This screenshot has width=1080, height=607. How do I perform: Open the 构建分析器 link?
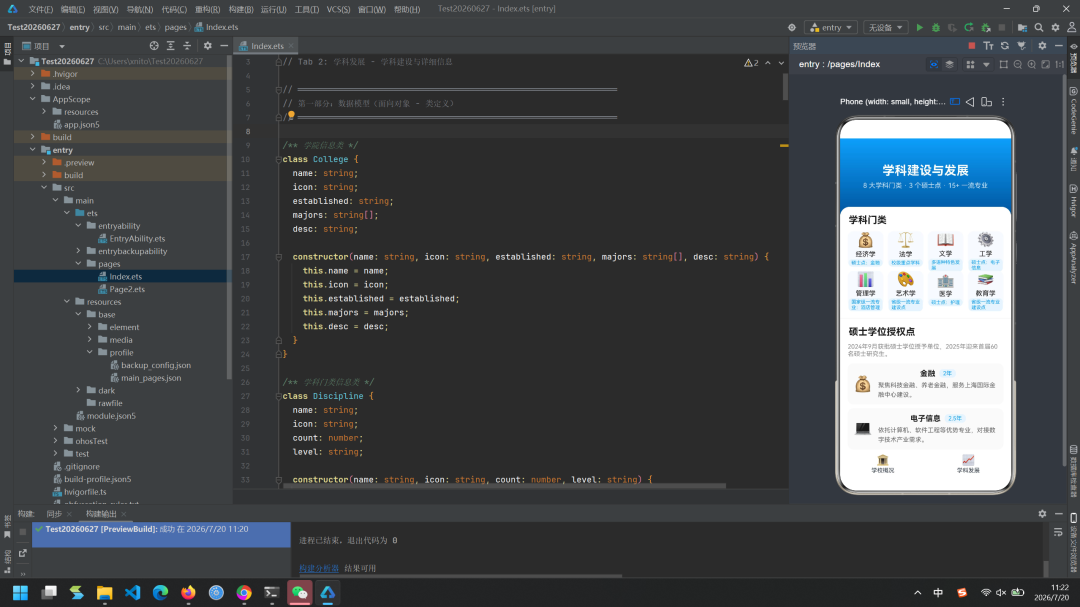point(319,568)
